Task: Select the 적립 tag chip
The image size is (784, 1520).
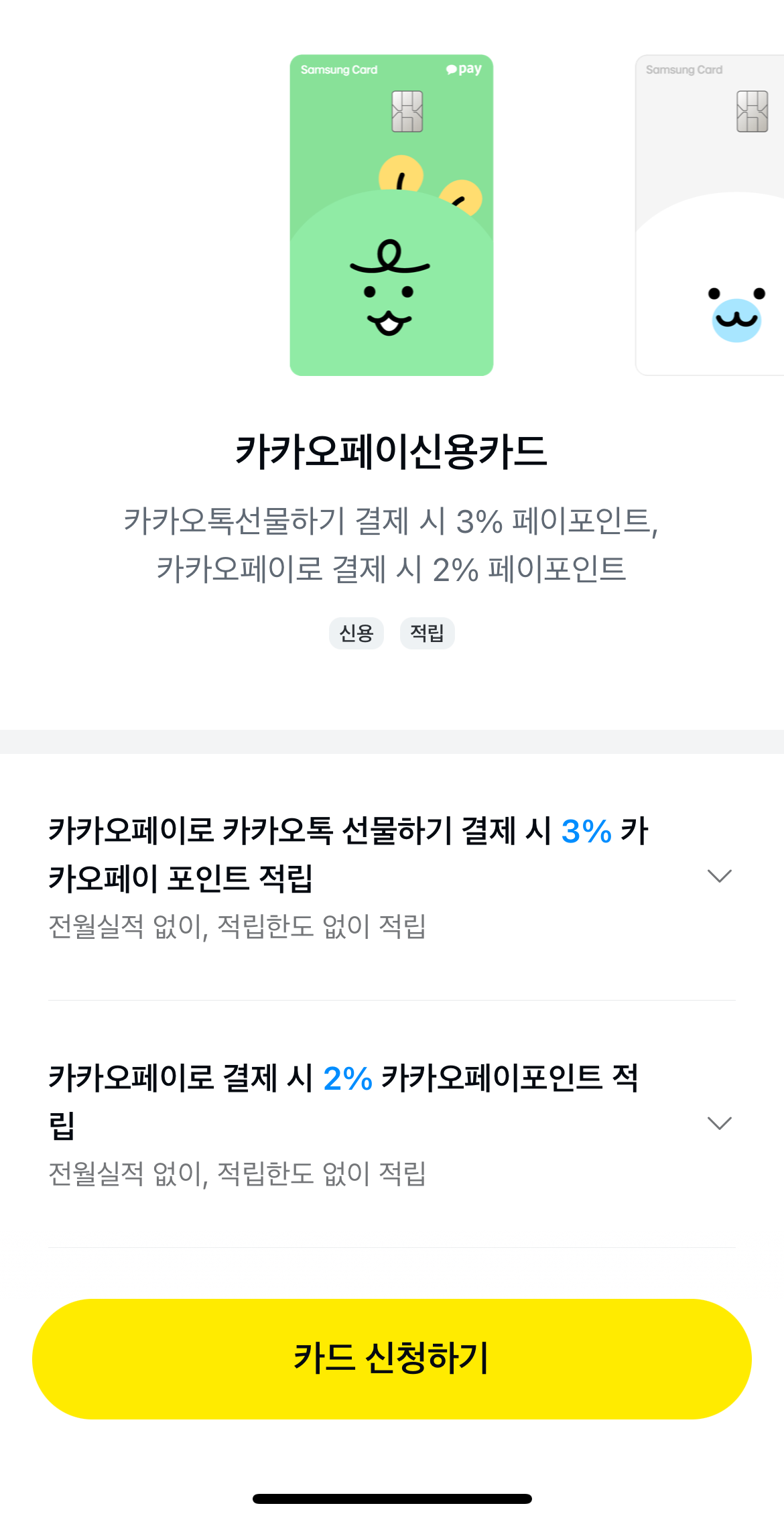Action: point(428,633)
